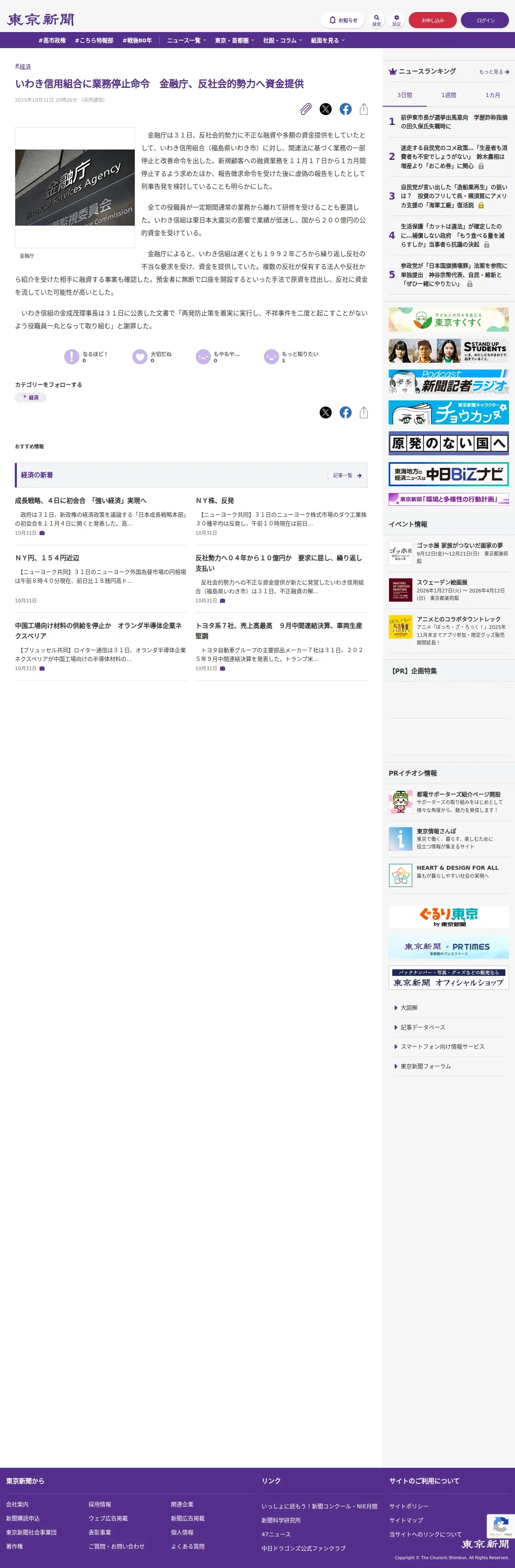Open the ゴッホ展 event thumbnail
The width and height of the screenshot is (515, 1568).
click(400, 553)
